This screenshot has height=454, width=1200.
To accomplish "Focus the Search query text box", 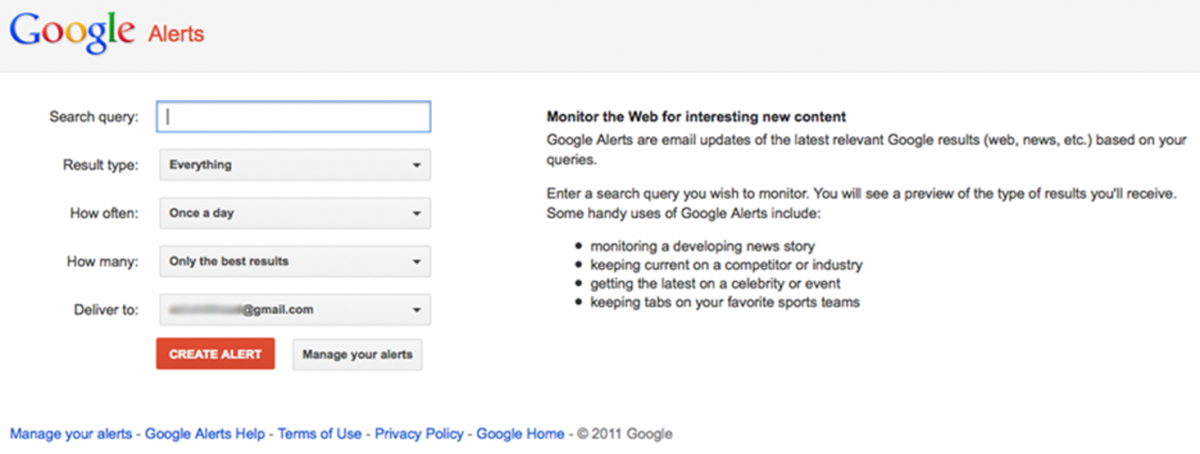I will pyautogui.click(x=294, y=116).
